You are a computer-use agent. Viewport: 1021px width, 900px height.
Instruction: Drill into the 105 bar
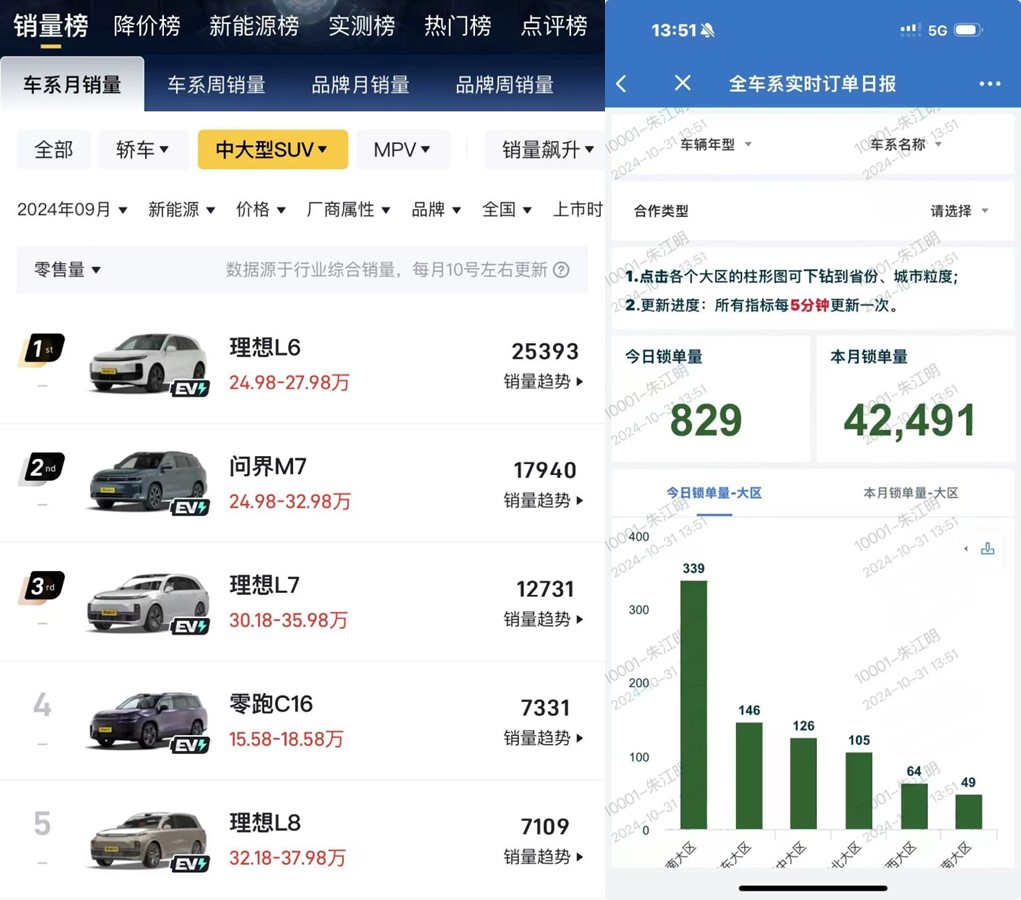[859, 791]
